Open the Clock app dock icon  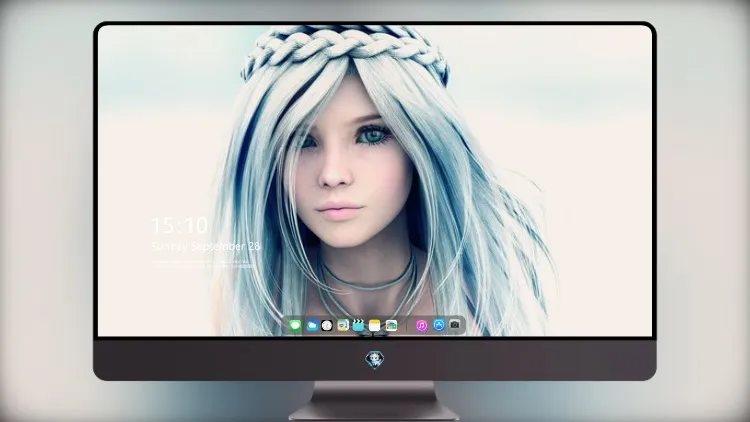(327, 325)
